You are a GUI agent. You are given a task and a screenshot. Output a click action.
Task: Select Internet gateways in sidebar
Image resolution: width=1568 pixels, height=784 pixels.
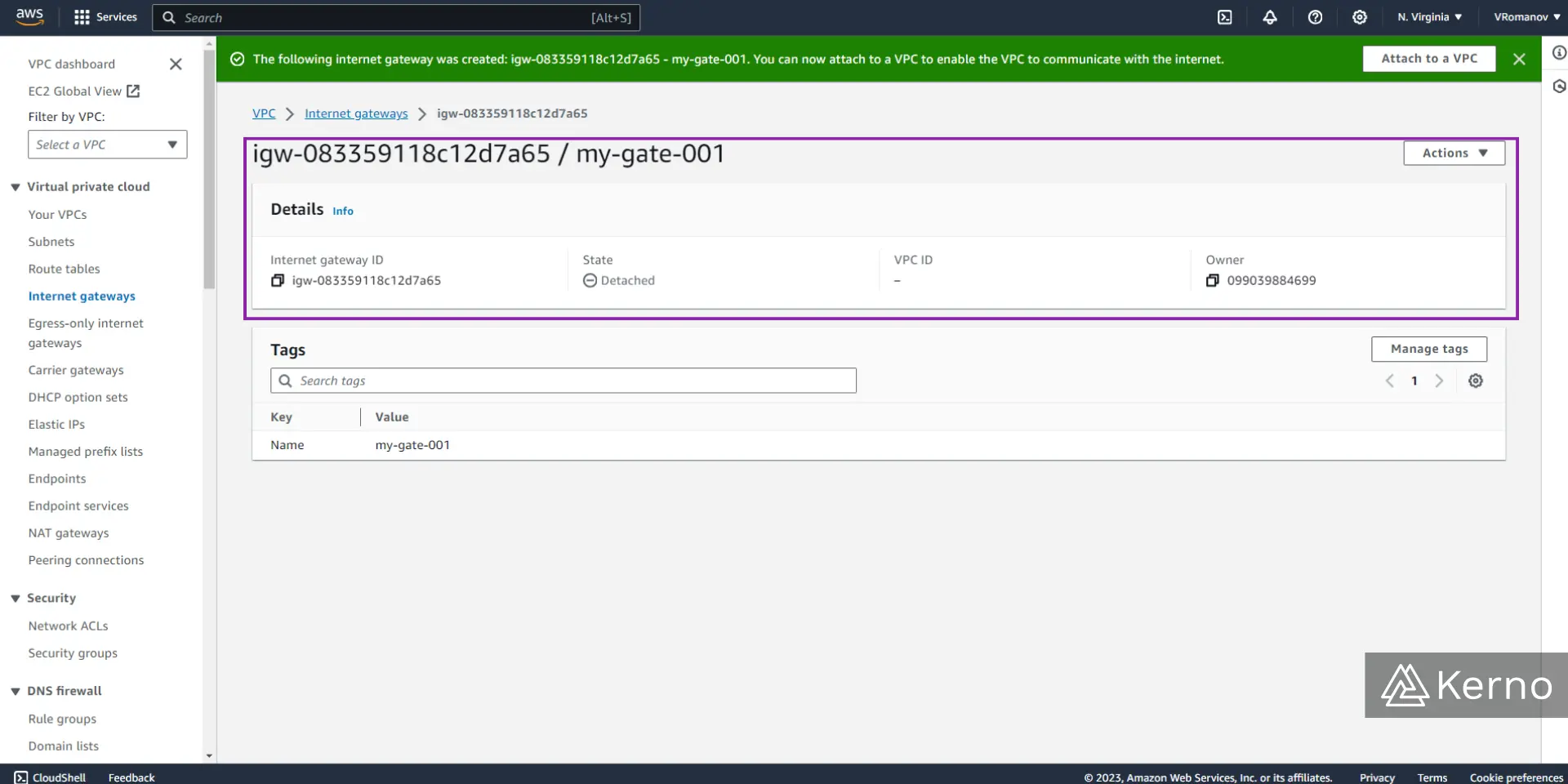pyautogui.click(x=82, y=296)
